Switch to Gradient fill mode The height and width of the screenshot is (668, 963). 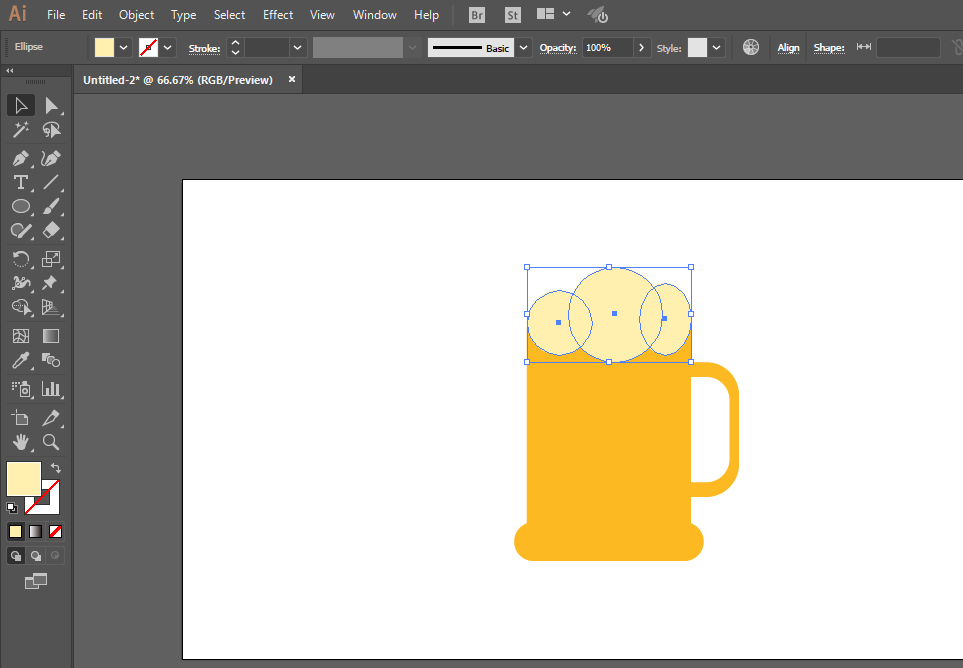pyautogui.click(x=36, y=531)
